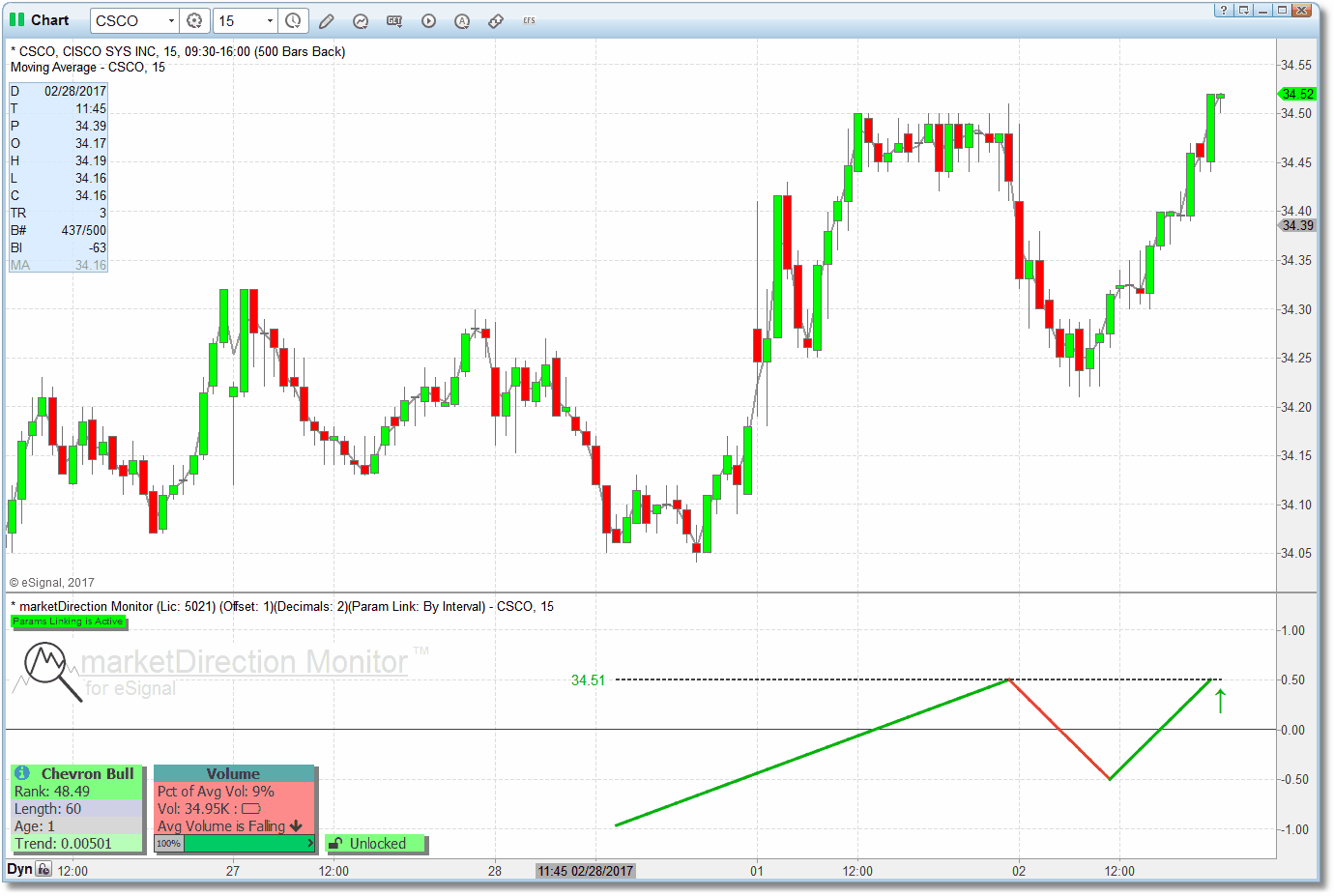Click the 34.51 level label
This screenshot has height=896, width=1334.
click(x=588, y=680)
